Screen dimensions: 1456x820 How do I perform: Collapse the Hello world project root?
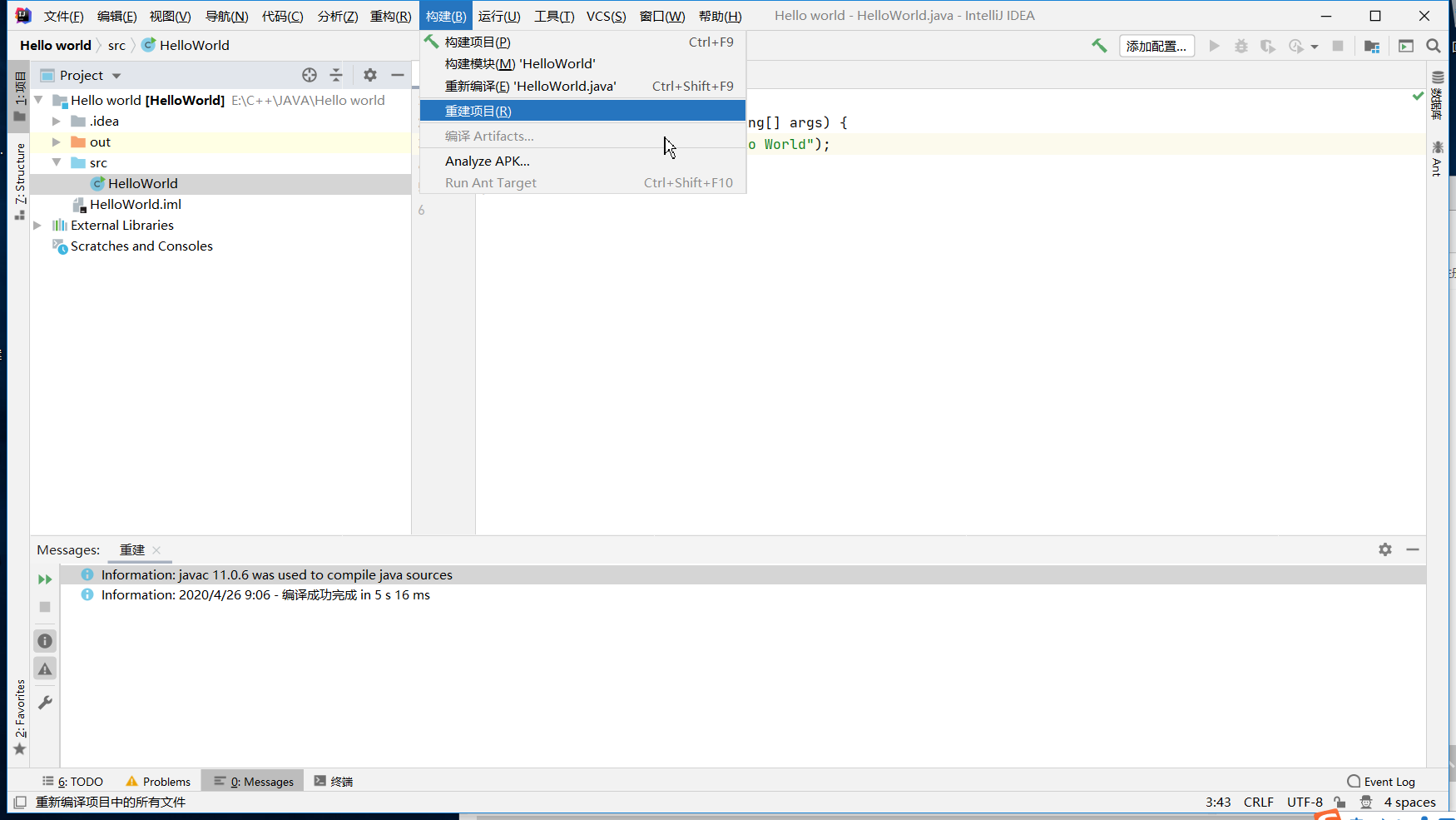[38, 100]
